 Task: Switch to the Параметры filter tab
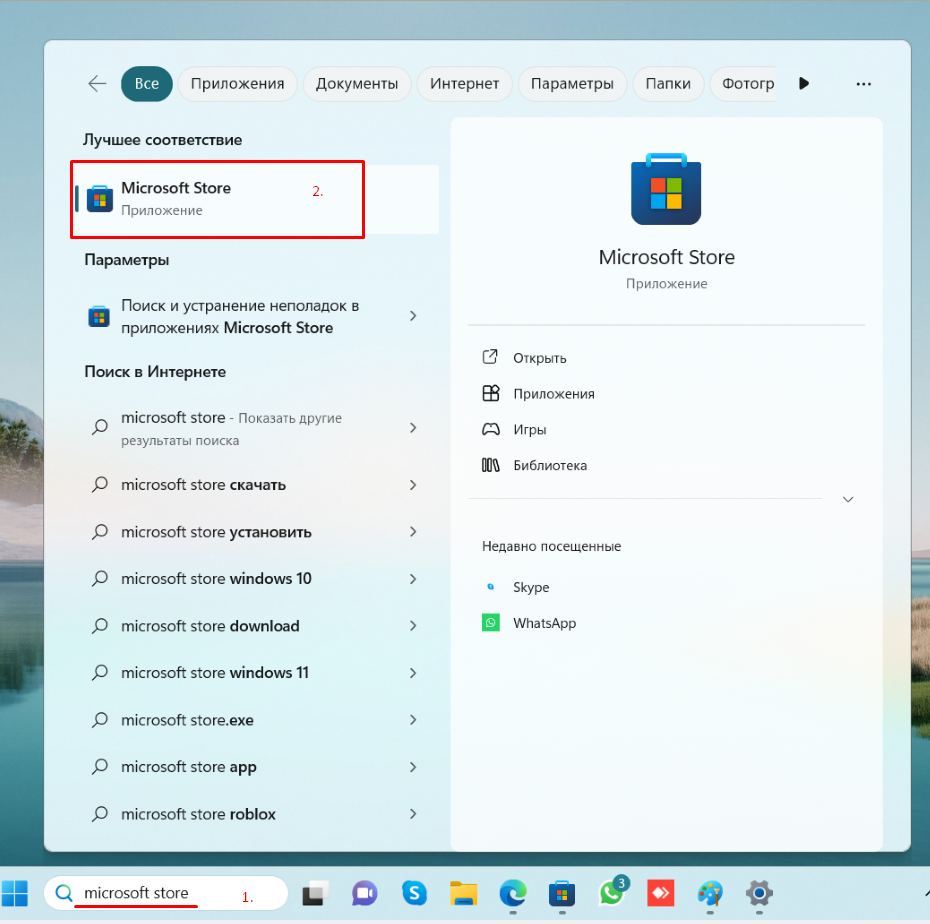click(x=572, y=84)
